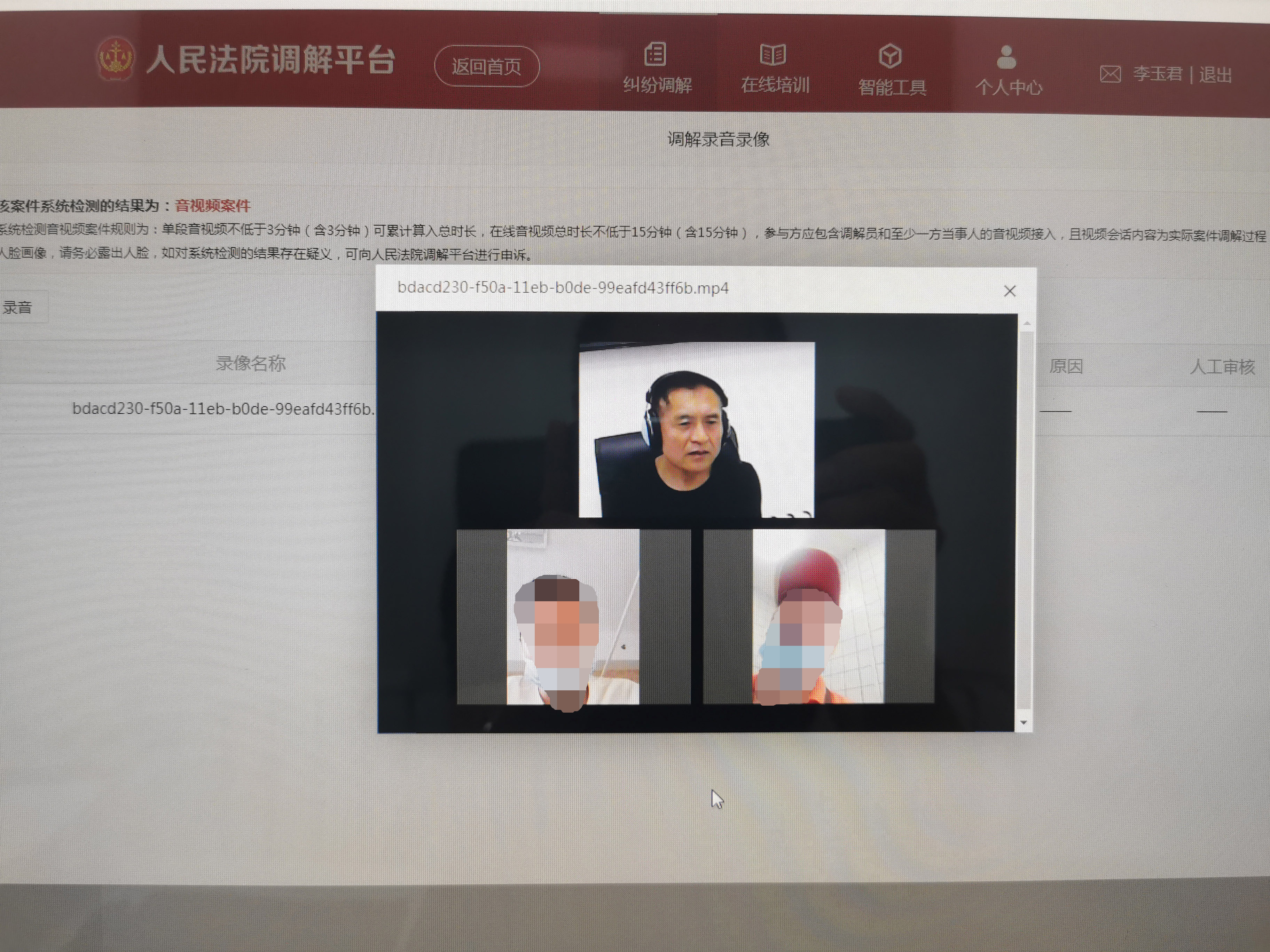The width and height of the screenshot is (1270, 952).
Task: Click scrollbar down arrow in video popup
Action: [1023, 722]
